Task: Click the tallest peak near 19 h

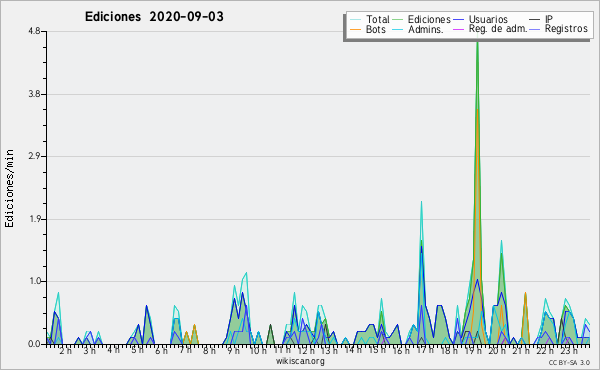Action: 477,42
